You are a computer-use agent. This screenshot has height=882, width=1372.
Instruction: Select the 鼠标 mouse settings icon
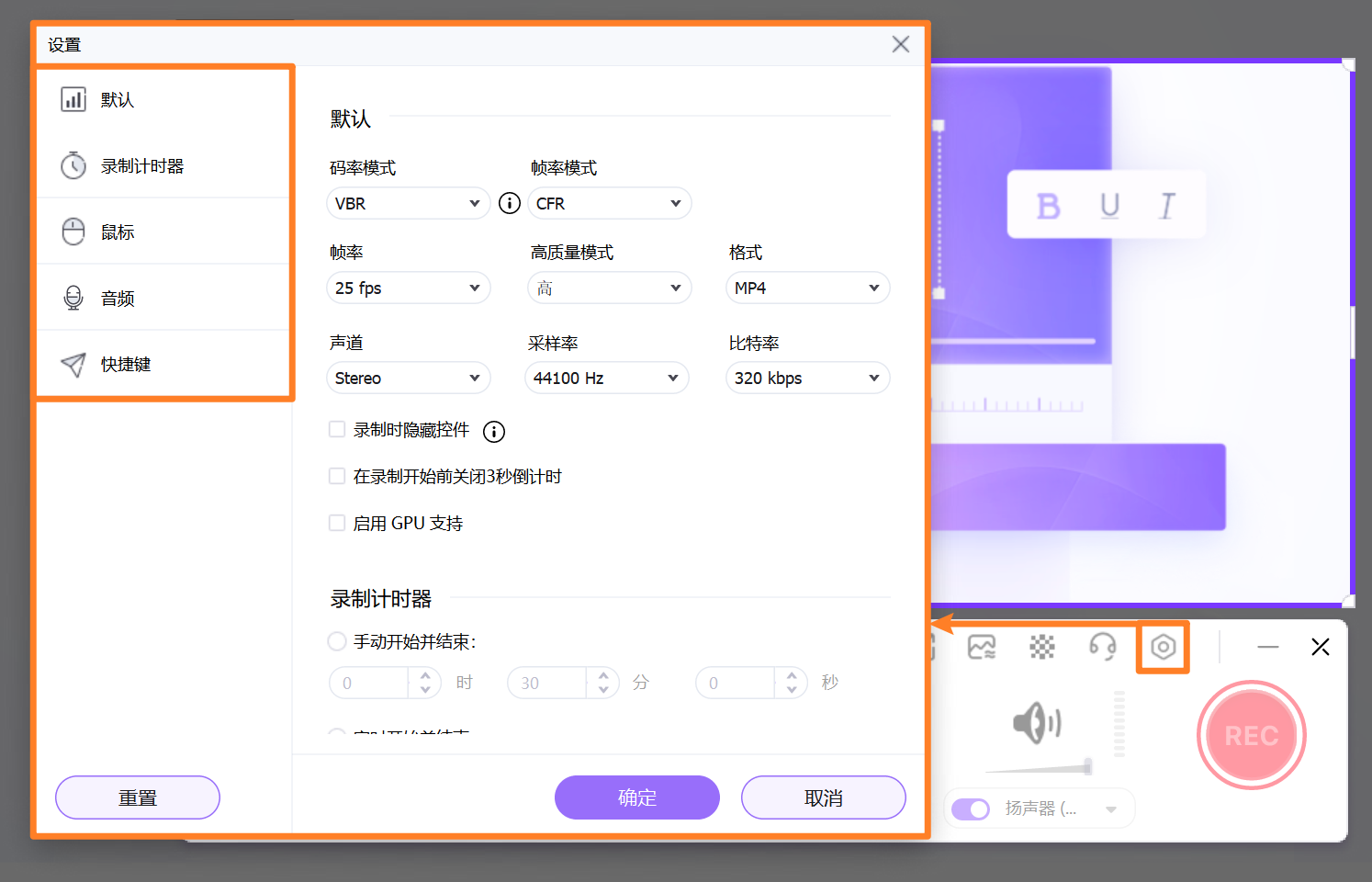click(73, 232)
